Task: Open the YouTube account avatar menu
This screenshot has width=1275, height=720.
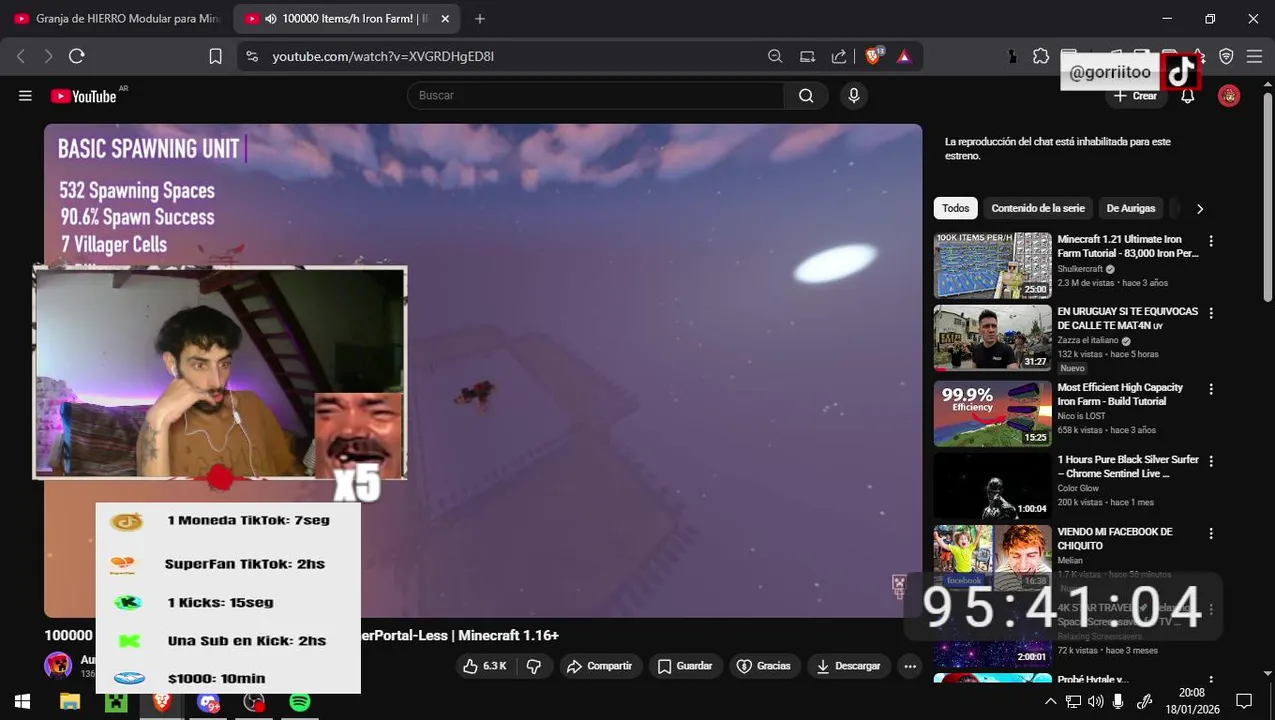Action: [1229, 96]
